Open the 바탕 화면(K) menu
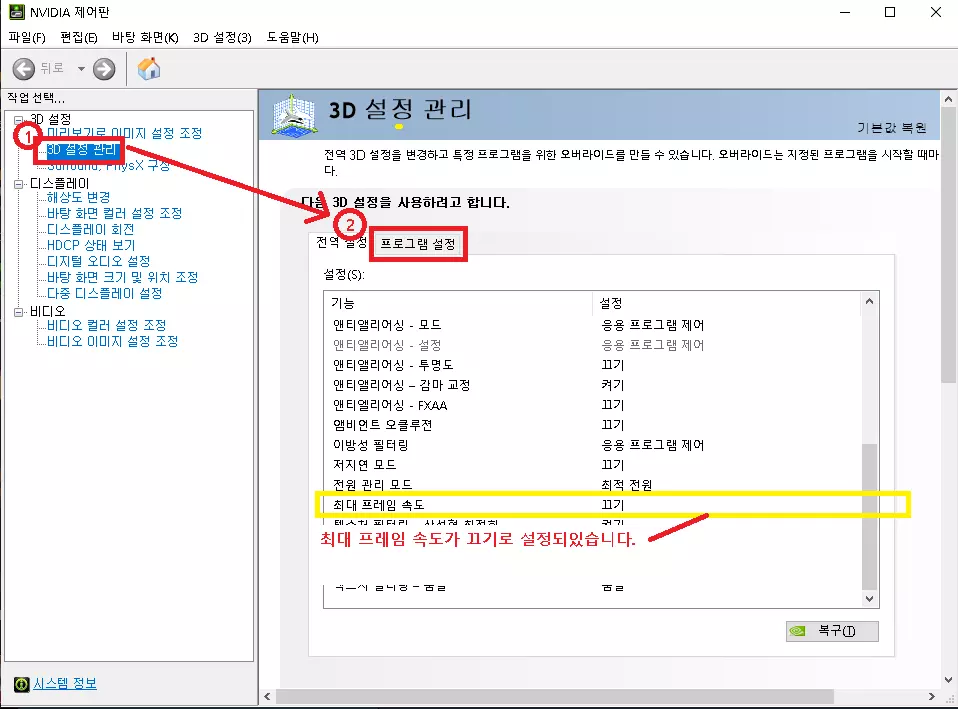 pos(145,37)
